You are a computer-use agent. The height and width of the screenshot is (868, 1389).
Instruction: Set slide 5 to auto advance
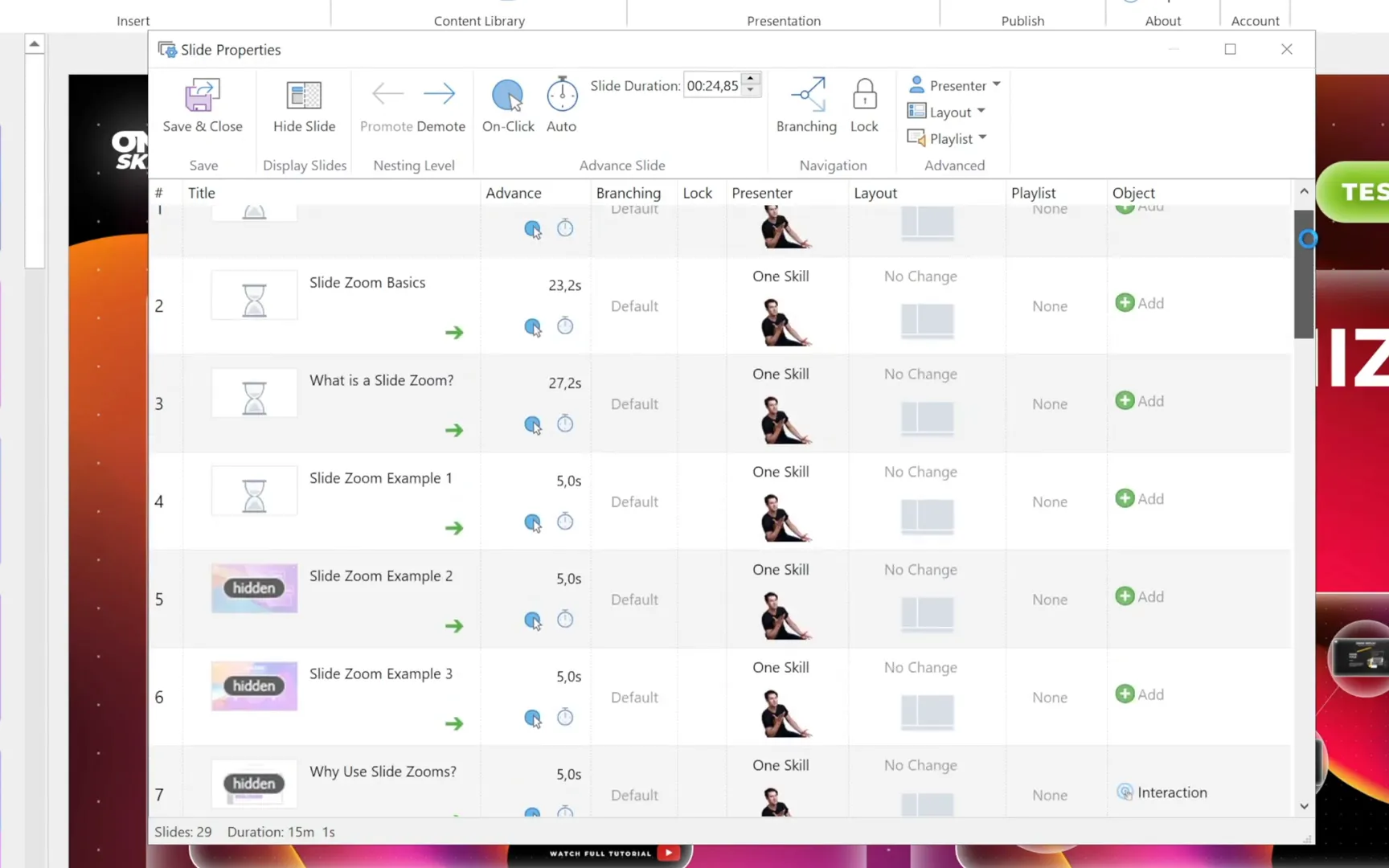click(x=565, y=620)
